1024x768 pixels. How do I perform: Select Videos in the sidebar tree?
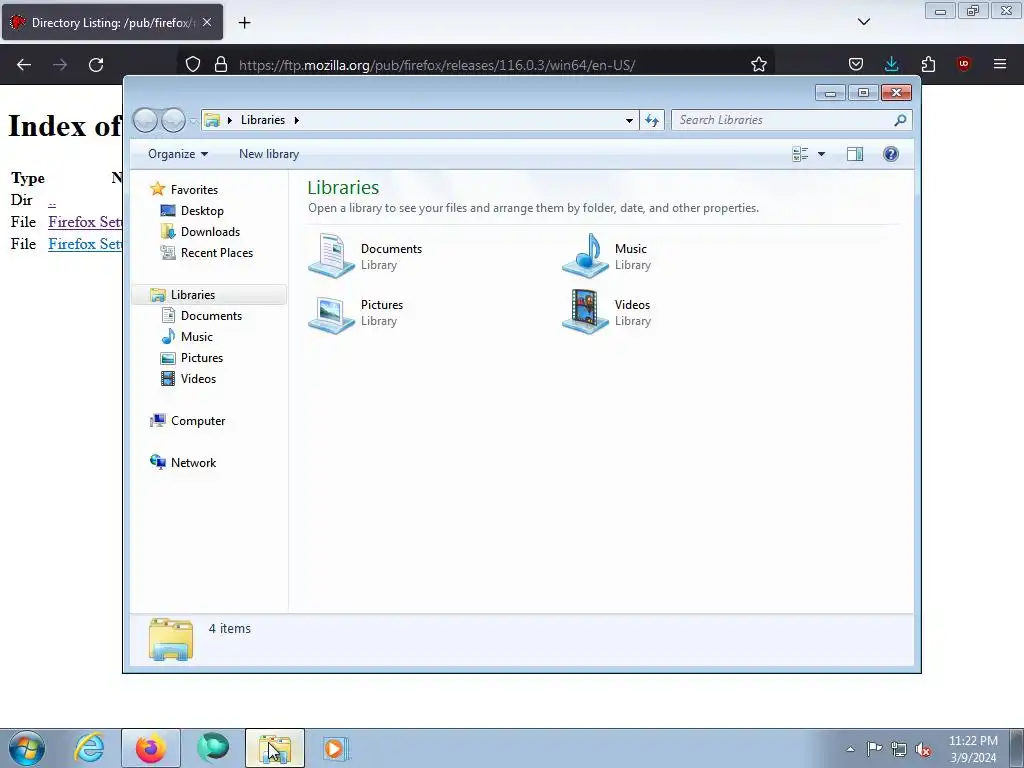tap(198, 379)
